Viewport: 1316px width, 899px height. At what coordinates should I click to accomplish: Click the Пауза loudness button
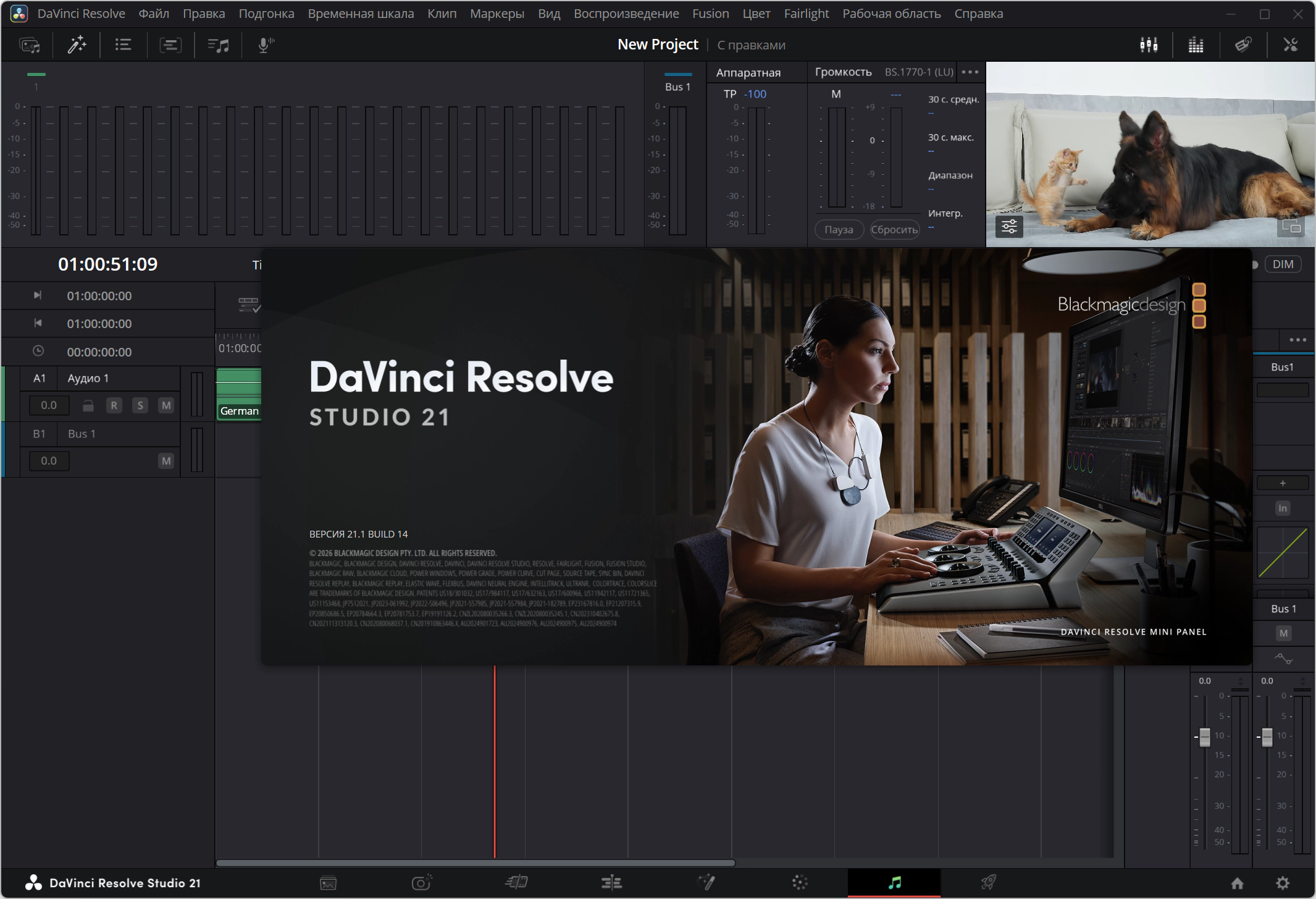839,229
